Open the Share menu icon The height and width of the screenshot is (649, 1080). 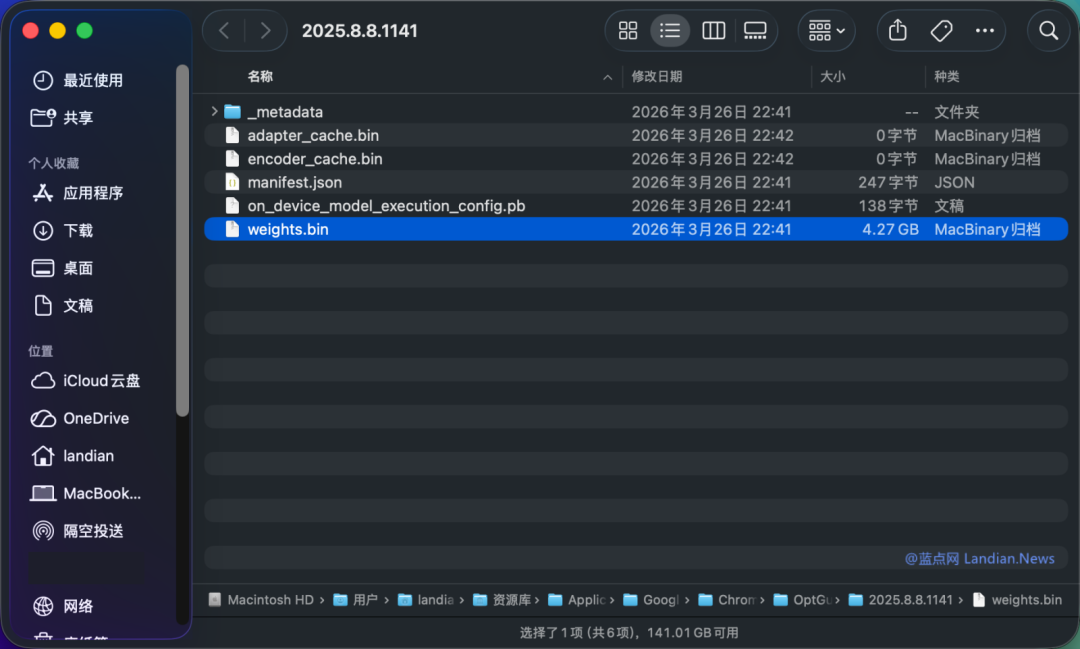click(x=896, y=30)
